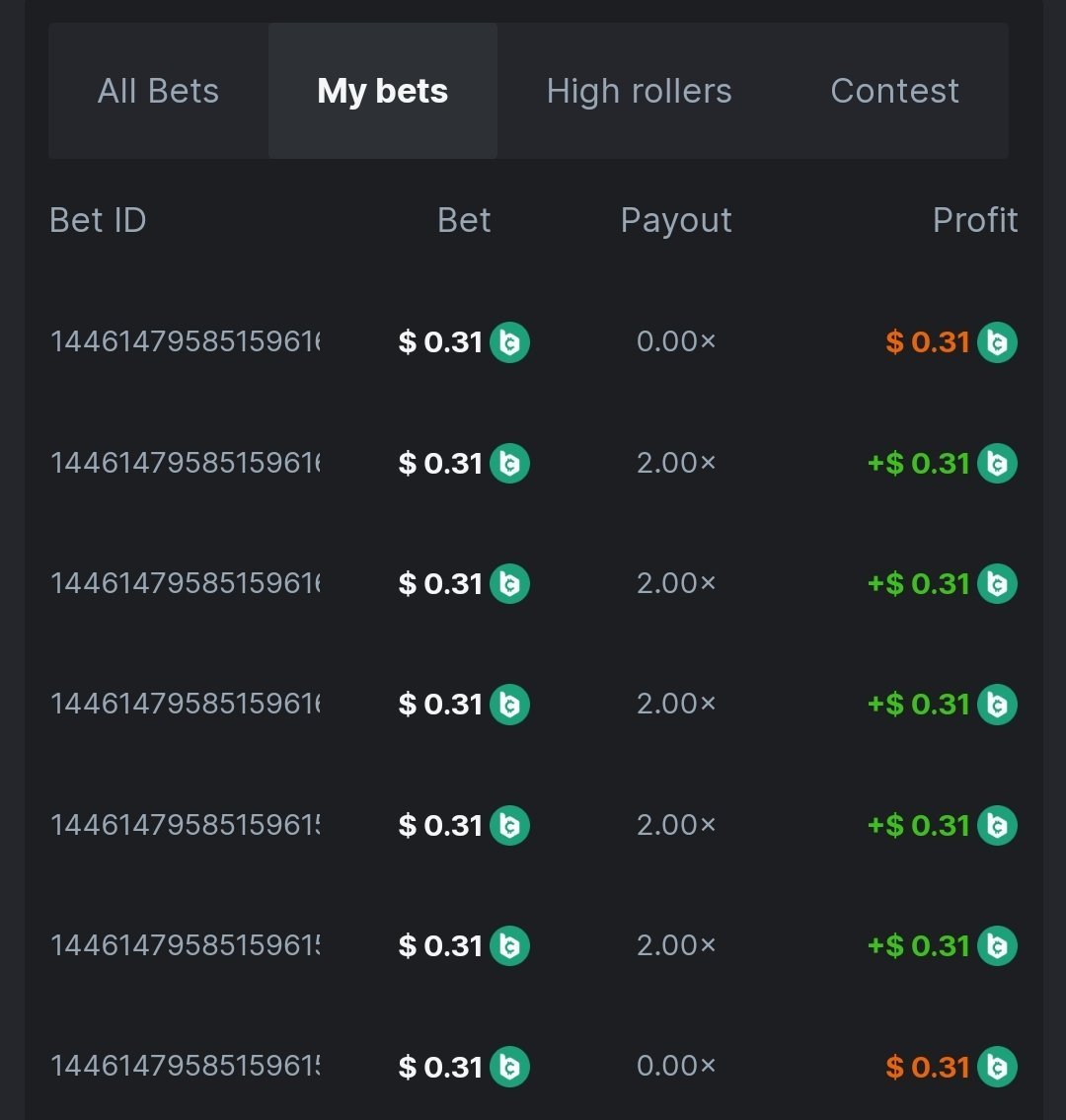Tap coin icon next to second row's bet amount

click(509, 463)
